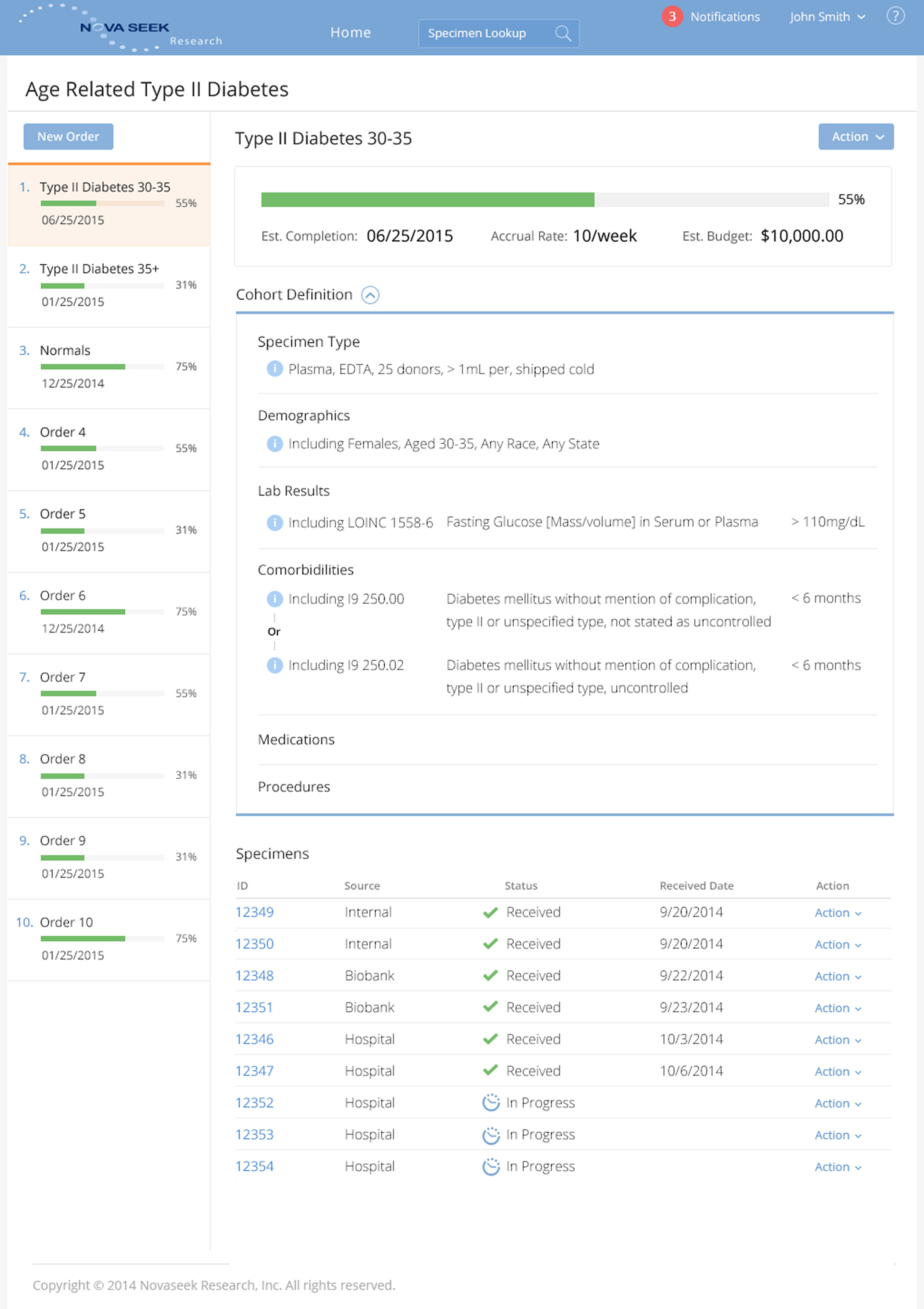Open the help question mark icon
Viewport: 924px width, 1309px height.
pyautogui.click(x=895, y=16)
